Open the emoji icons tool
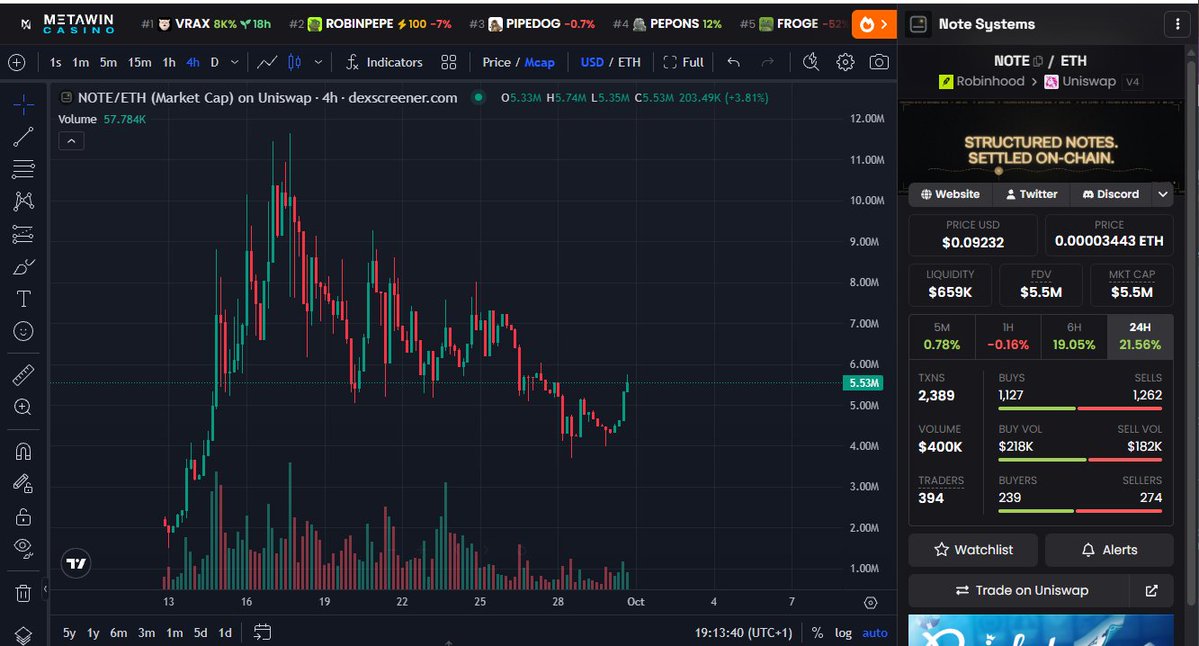The image size is (1199, 646). pyautogui.click(x=23, y=331)
